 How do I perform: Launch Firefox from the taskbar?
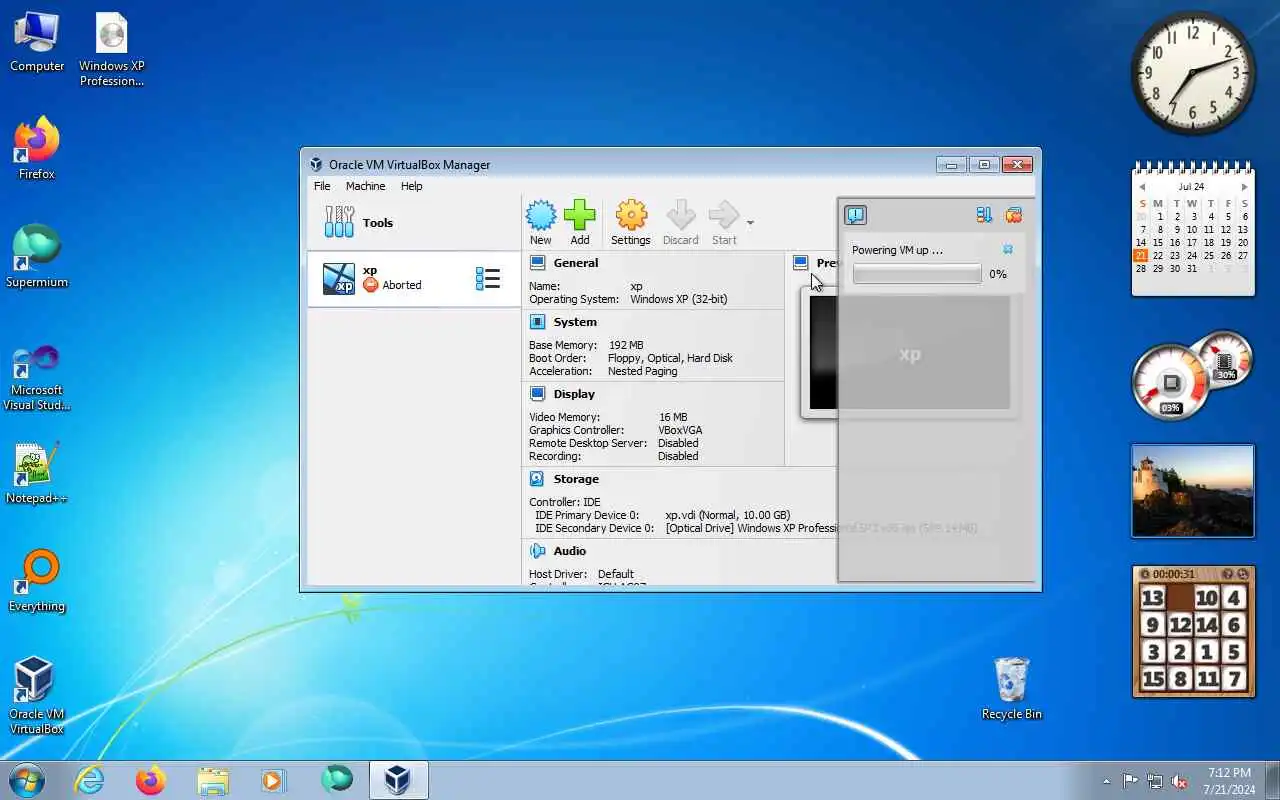pyautogui.click(x=151, y=780)
